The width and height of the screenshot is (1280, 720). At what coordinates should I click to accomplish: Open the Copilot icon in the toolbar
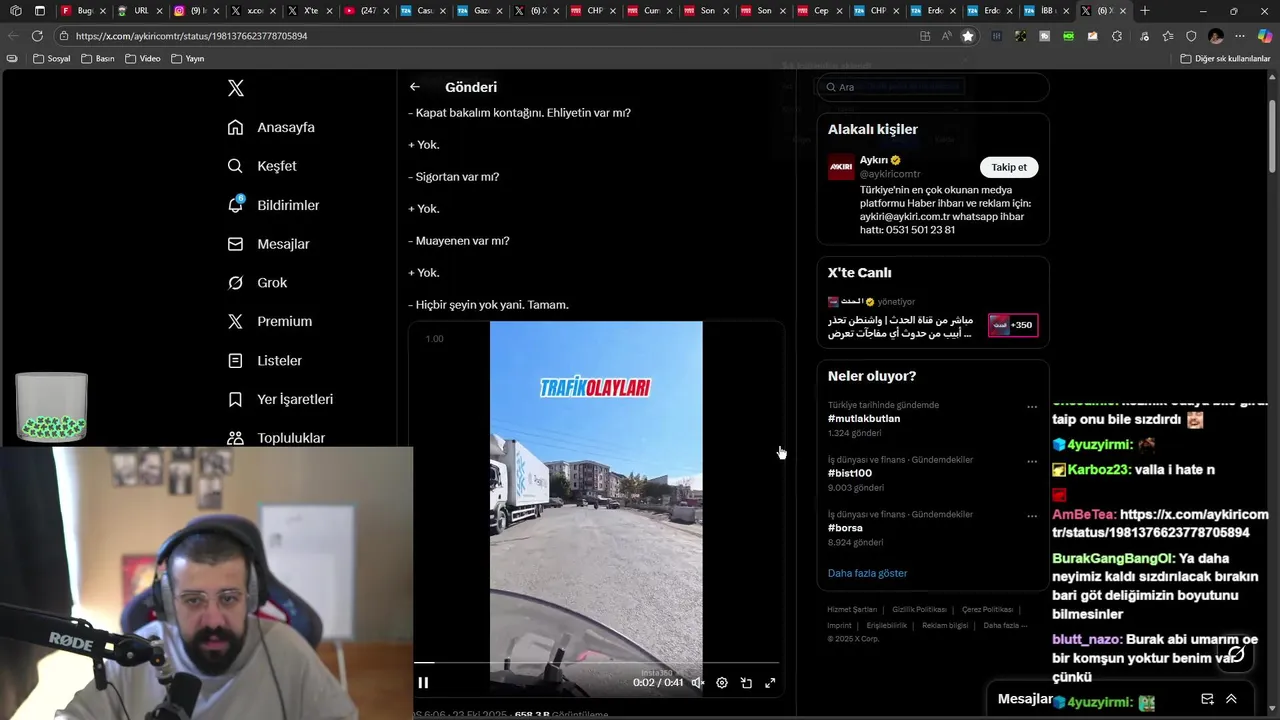pyautogui.click(x=1265, y=36)
